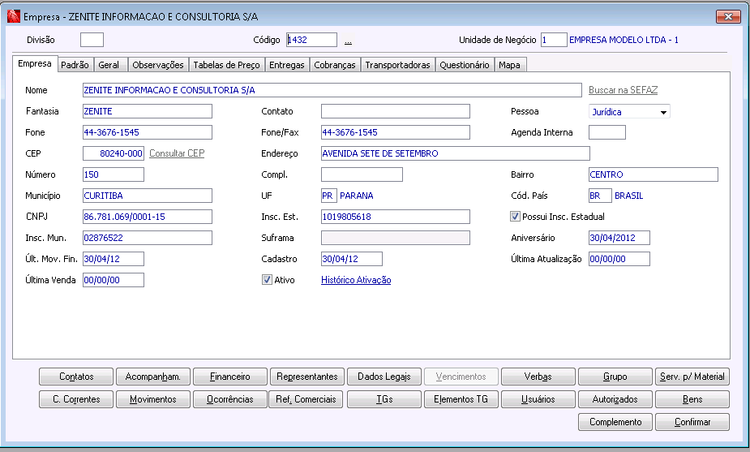Click the Aniversário date field
Viewport: 750px width, 452px height.
click(x=619, y=238)
